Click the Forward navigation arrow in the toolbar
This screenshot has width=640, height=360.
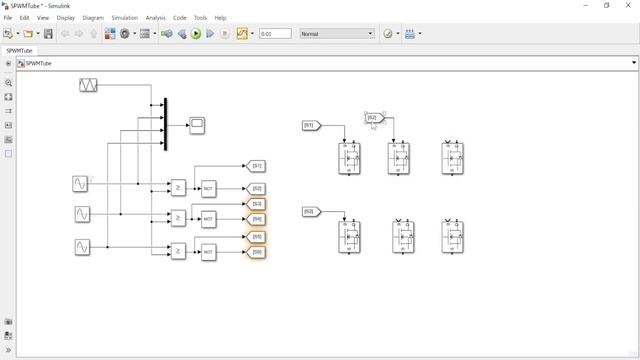pos(79,33)
